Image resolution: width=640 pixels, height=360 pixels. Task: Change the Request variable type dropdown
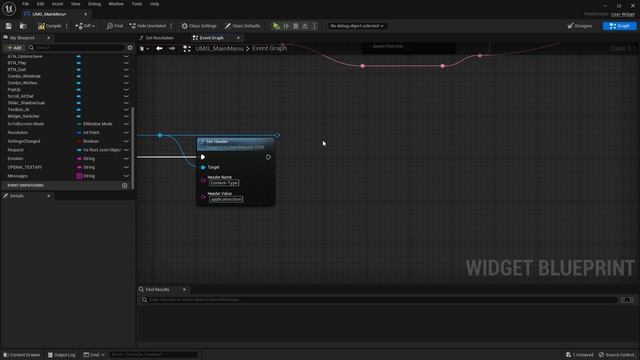[99, 150]
